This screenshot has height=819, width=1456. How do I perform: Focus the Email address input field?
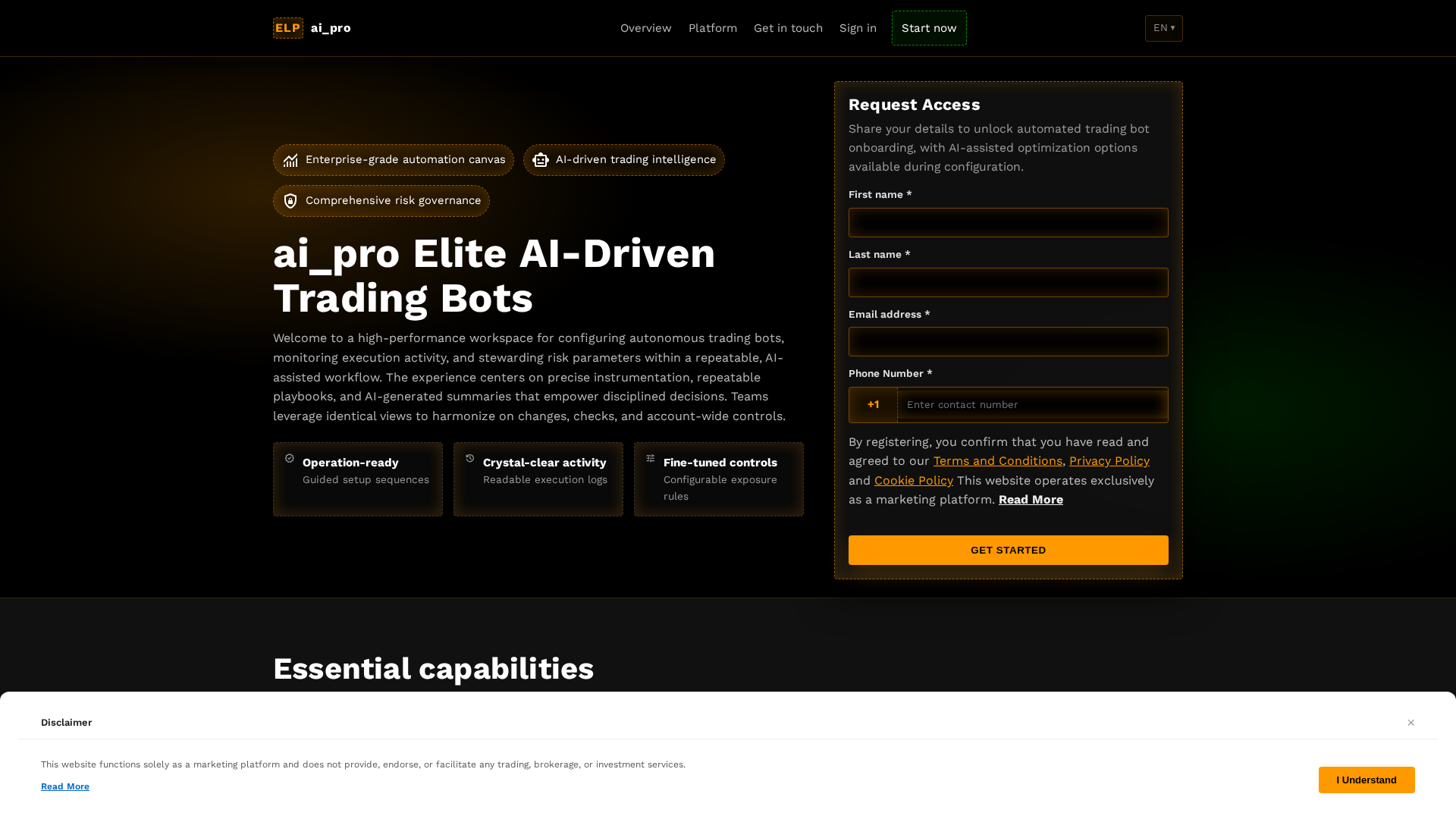1009,342
